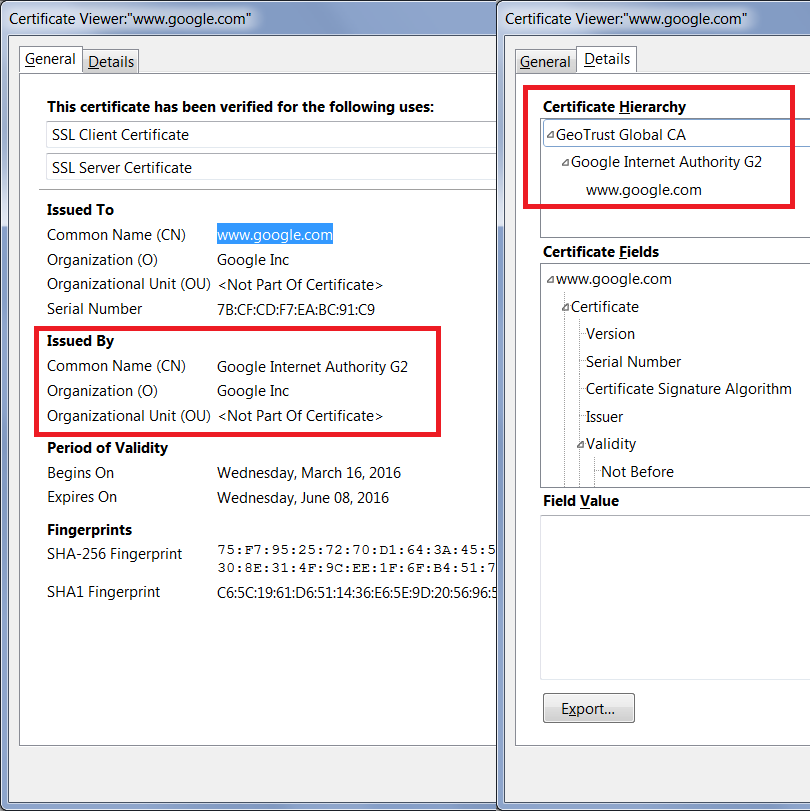
Task: Select www.google.com in Certificate Fields
Action: tap(613, 279)
